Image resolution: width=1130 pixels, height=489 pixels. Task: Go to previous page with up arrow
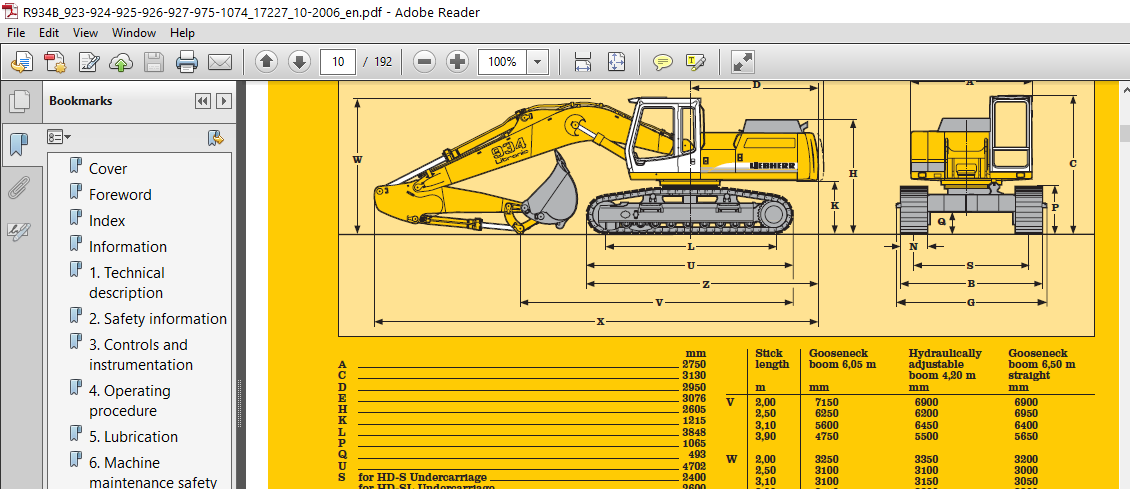[267, 62]
